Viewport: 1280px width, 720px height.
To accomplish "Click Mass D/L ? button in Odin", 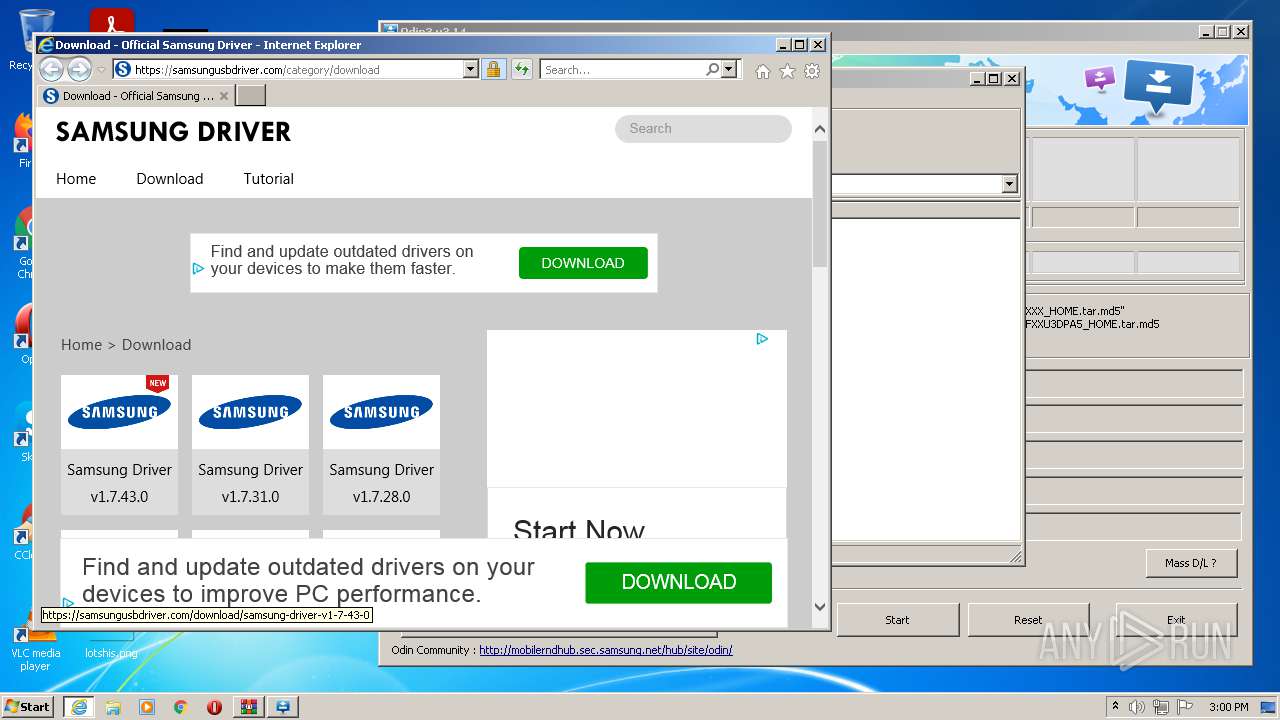I will (1191, 563).
